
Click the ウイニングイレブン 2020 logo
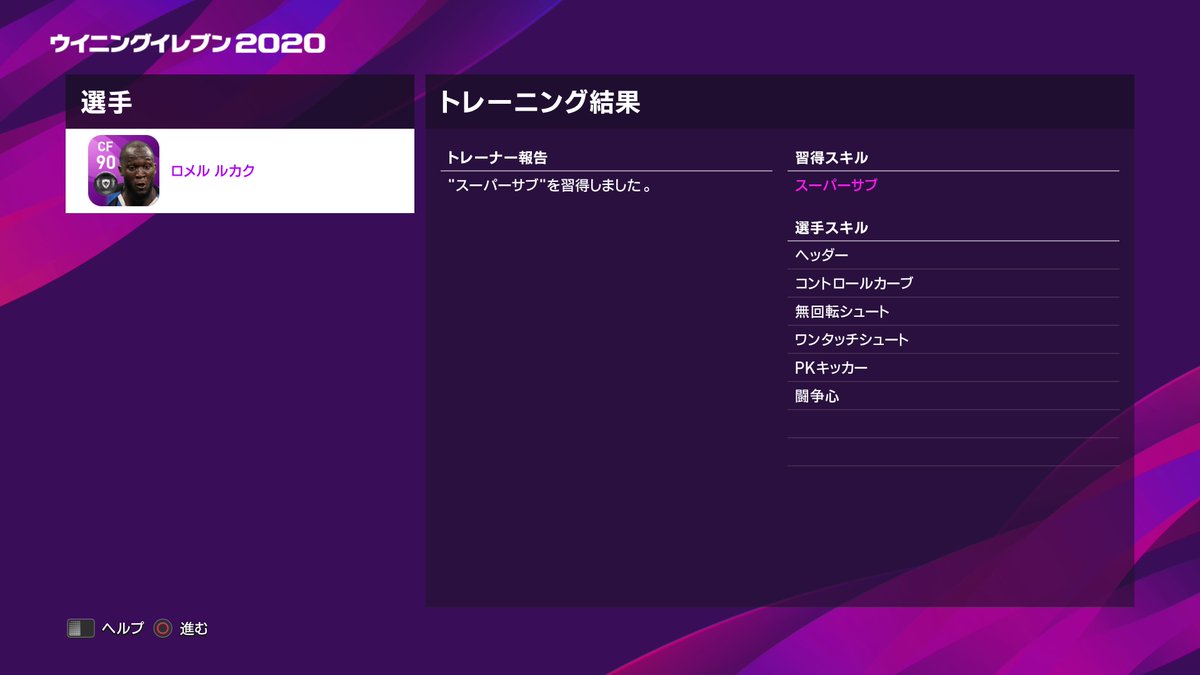pos(188,43)
